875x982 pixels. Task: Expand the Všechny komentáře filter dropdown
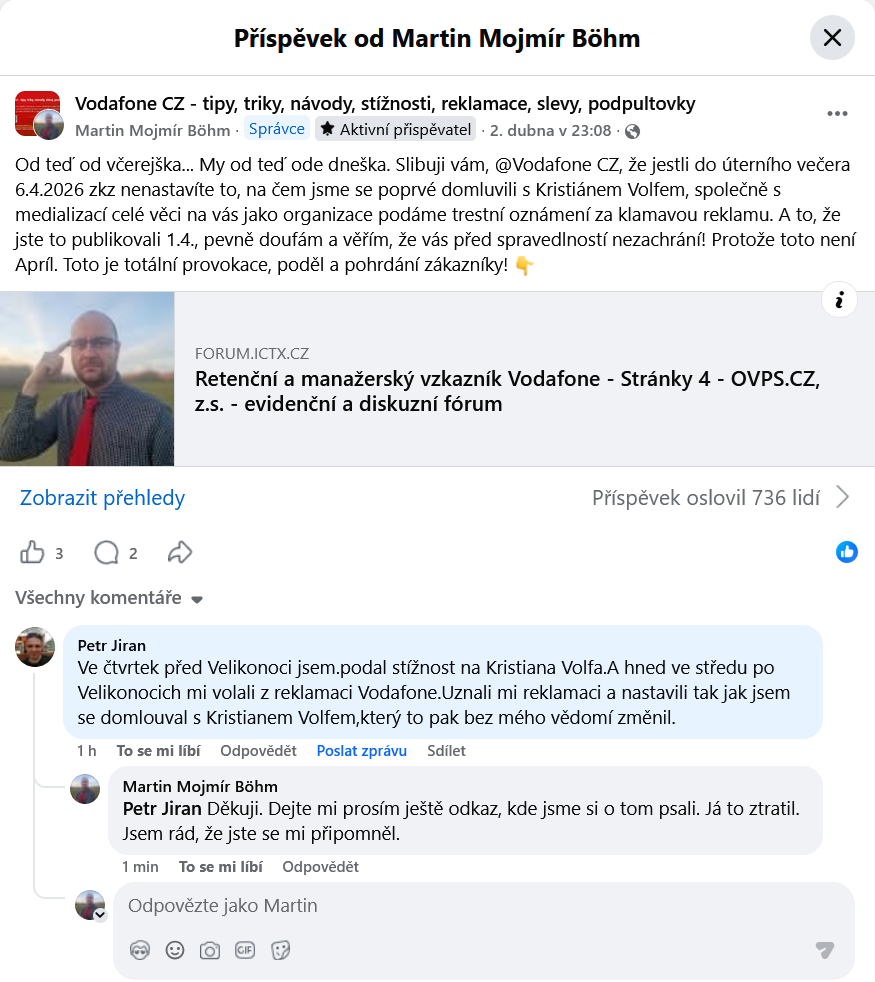point(109,597)
